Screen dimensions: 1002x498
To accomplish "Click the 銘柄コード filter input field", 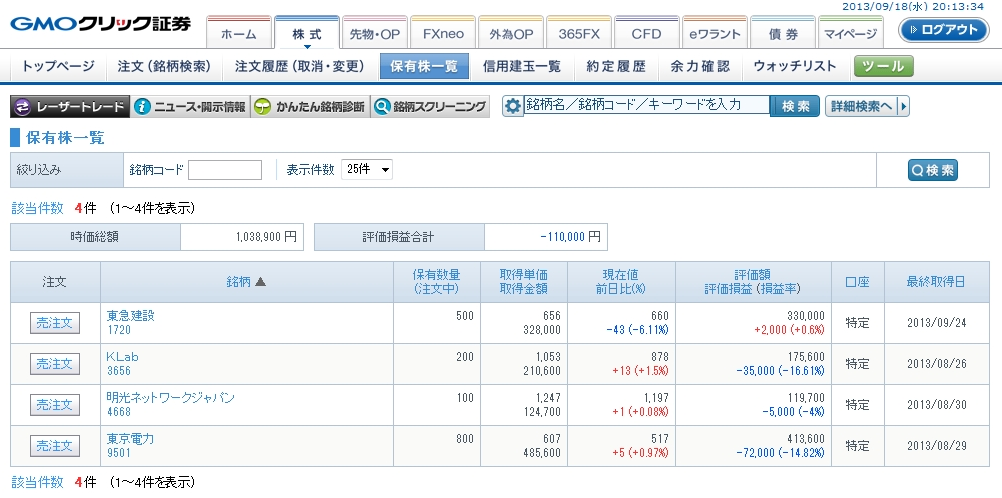I will point(225,169).
